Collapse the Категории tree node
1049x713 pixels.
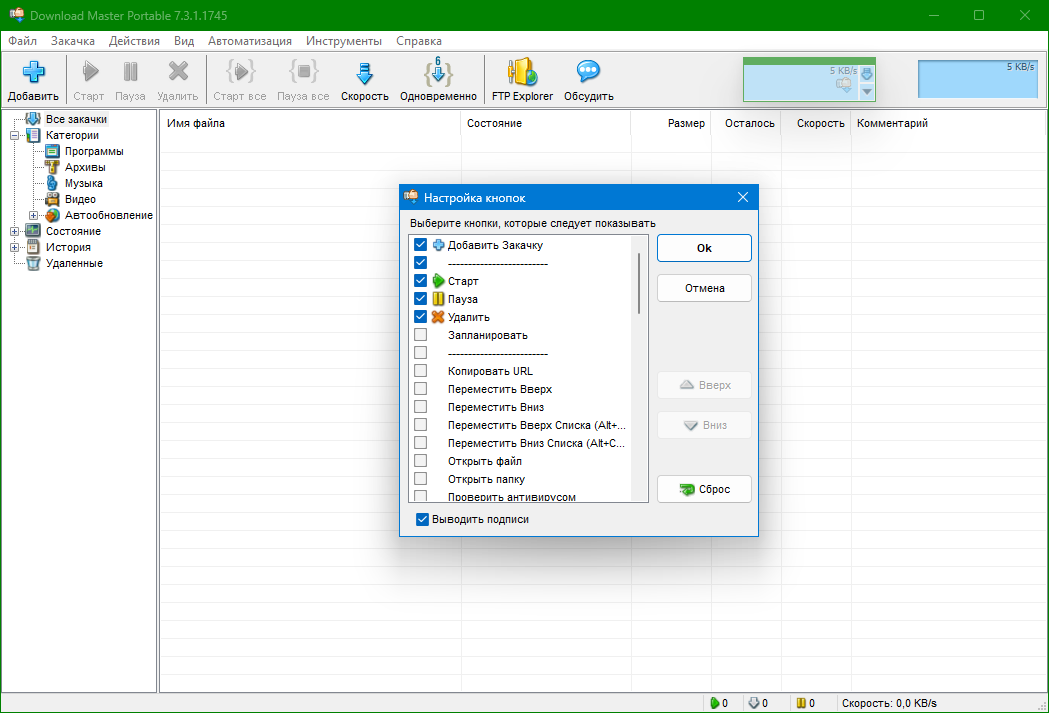tap(16, 136)
